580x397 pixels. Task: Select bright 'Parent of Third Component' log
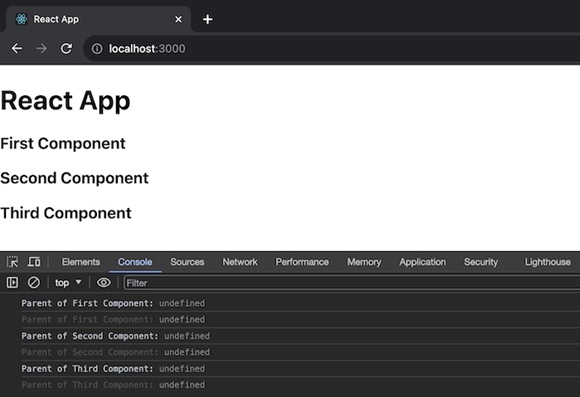(290, 369)
